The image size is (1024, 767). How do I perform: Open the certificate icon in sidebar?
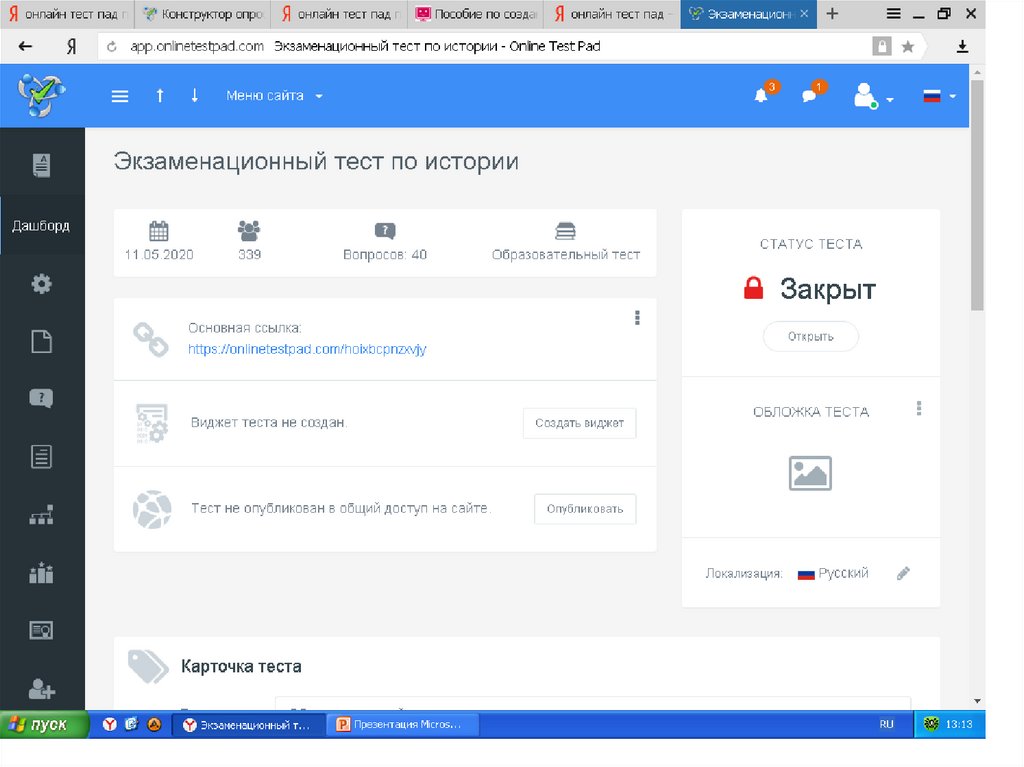[41, 630]
